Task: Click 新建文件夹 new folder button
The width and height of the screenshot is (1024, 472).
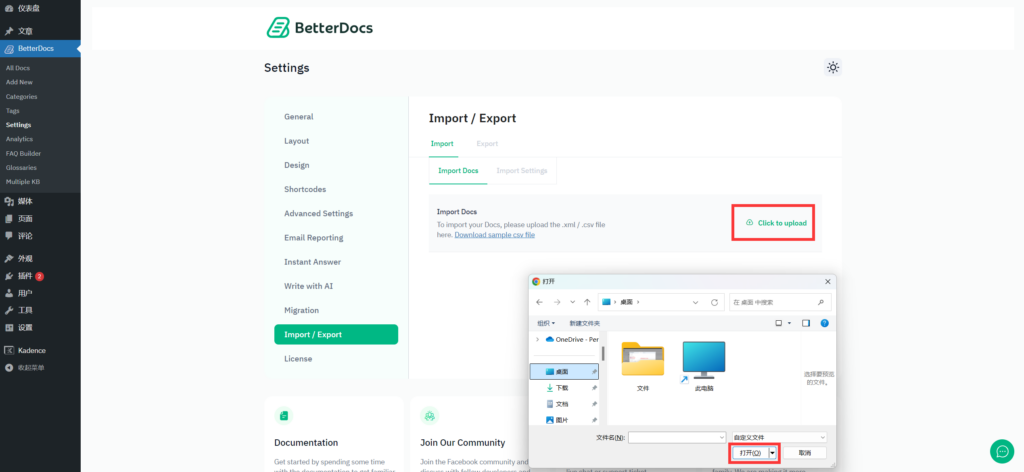Action: pyautogui.click(x=584, y=323)
